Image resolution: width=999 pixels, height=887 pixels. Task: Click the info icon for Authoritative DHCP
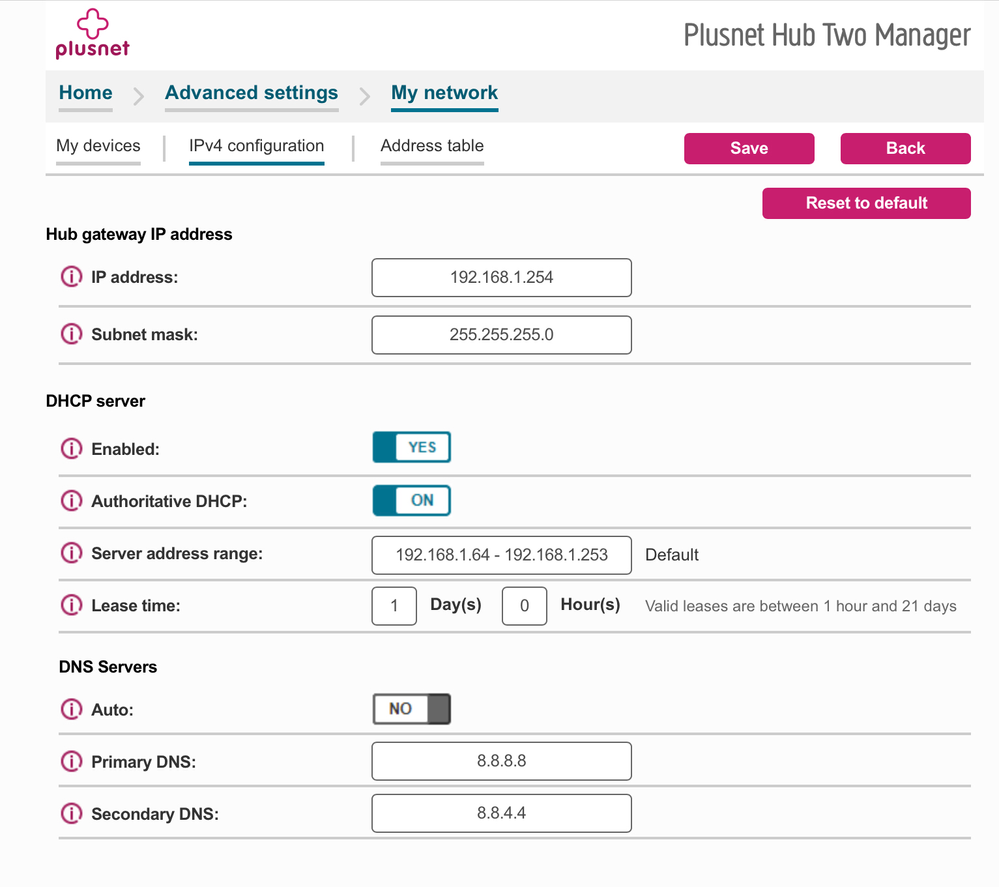click(x=71, y=501)
